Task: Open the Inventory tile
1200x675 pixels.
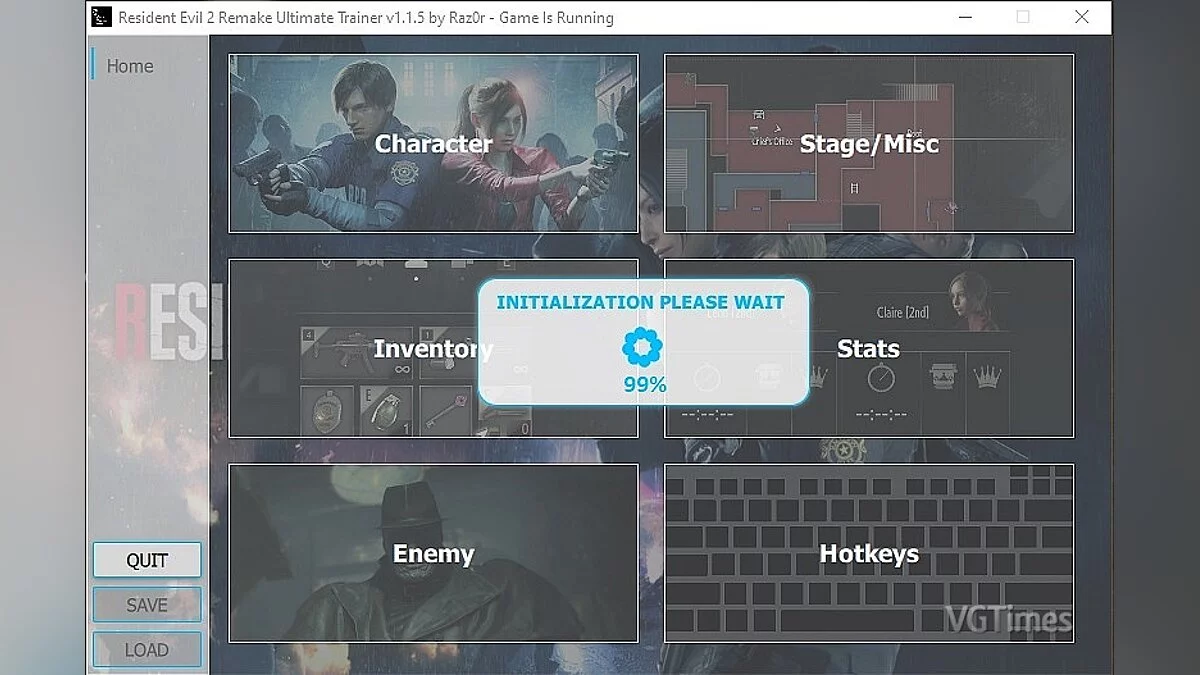Action: [x=433, y=348]
